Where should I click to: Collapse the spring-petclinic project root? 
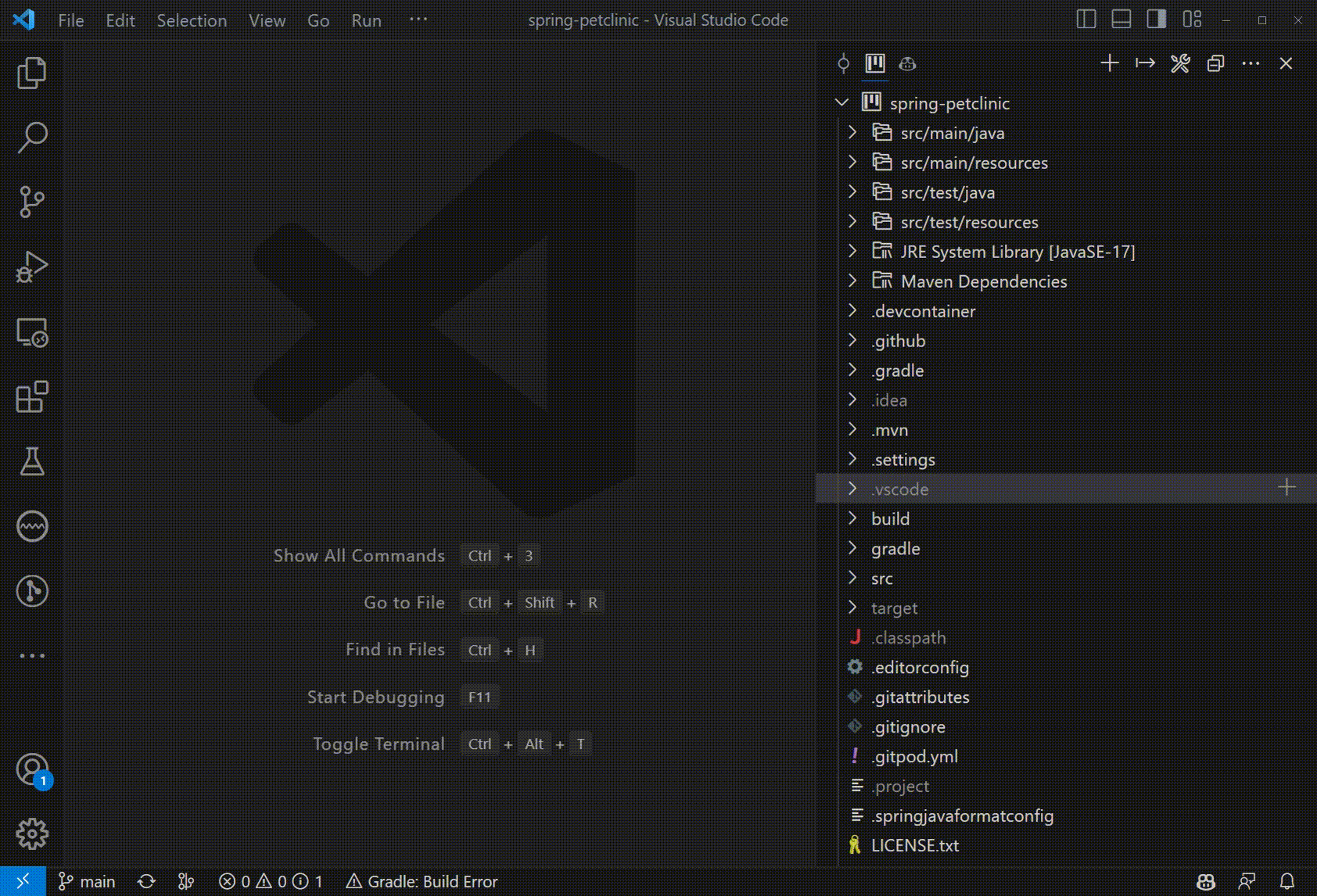(842, 102)
